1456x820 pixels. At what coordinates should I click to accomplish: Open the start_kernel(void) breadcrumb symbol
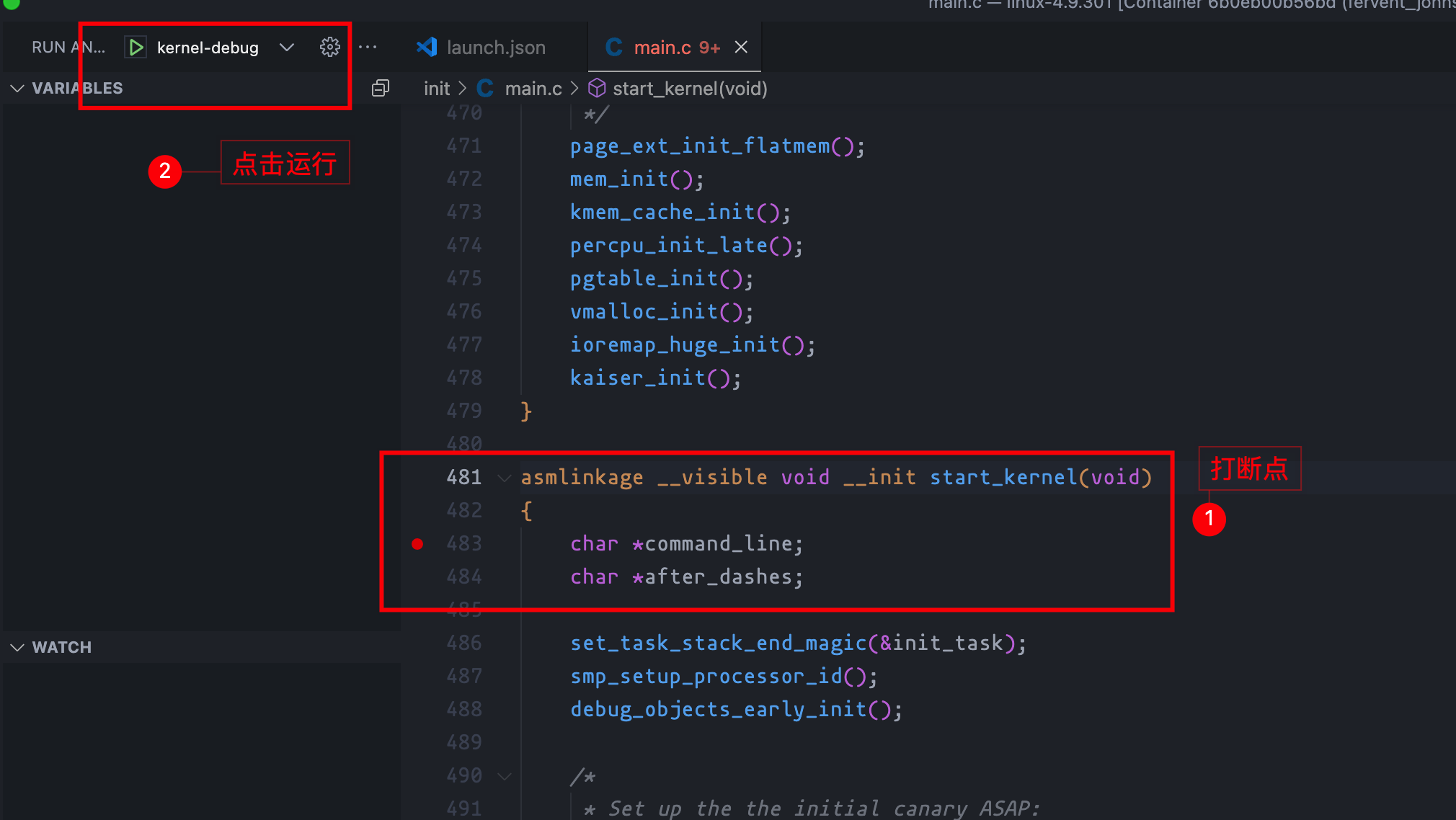tap(689, 89)
